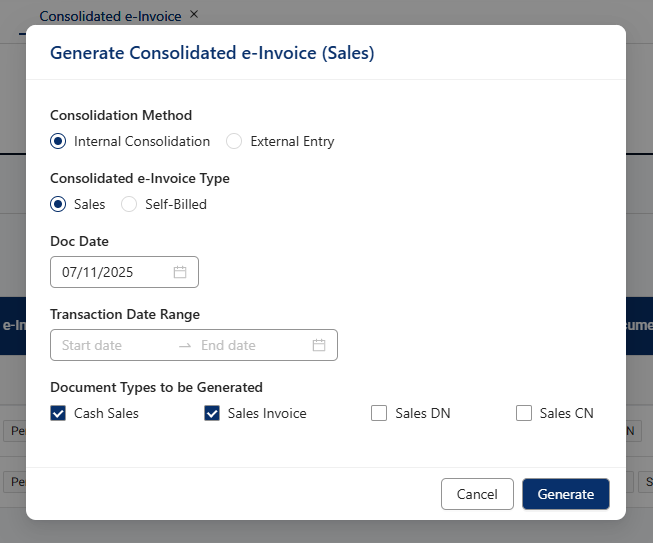Uncheck the Sales Invoice checkbox
653x543 pixels.
pos(212,413)
